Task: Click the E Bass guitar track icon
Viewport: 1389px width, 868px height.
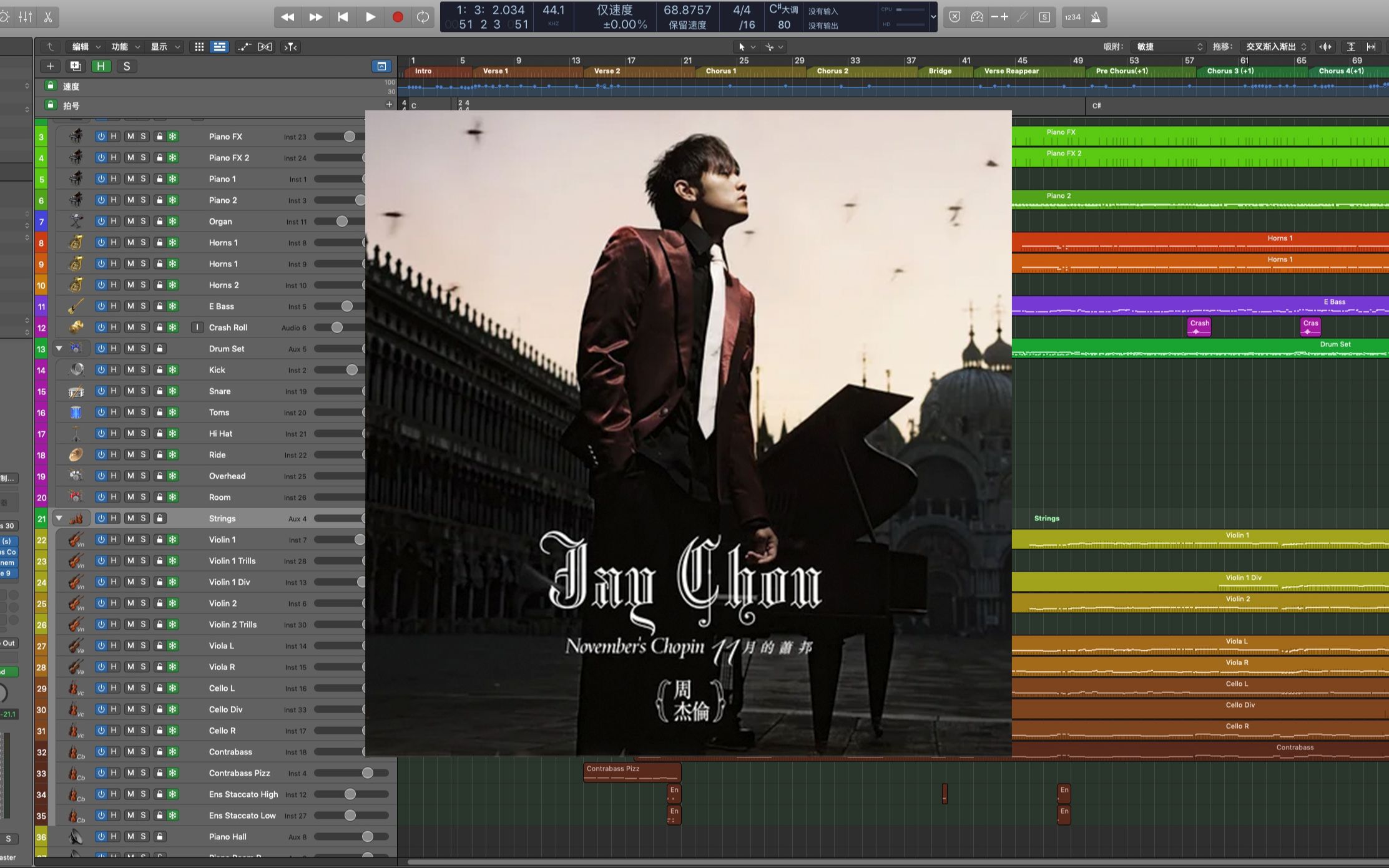Action: (76, 306)
